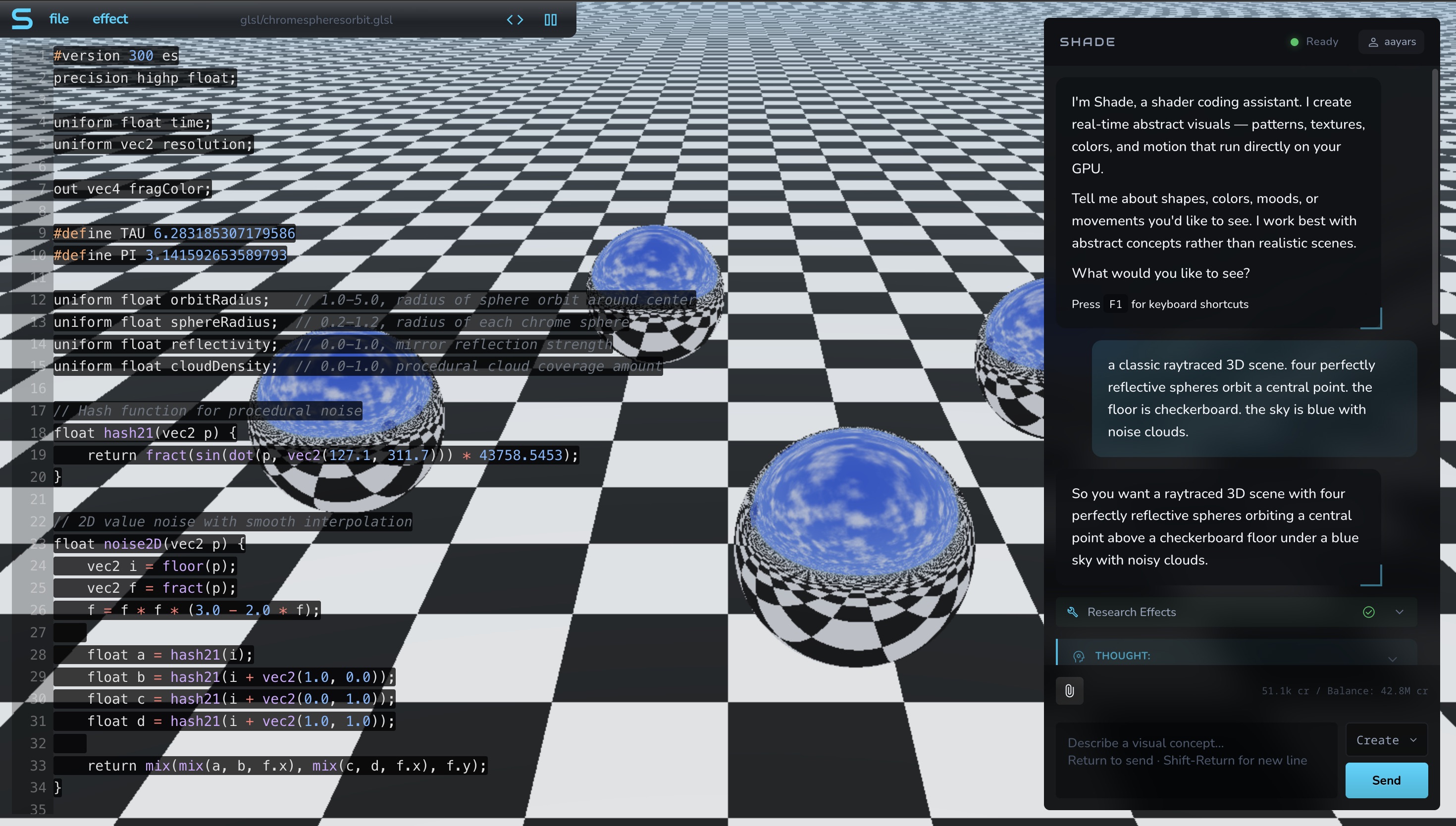This screenshot has height=826, width=1456.
Task: Pause the shader with the pause icon
Action: tap(550, 19)
